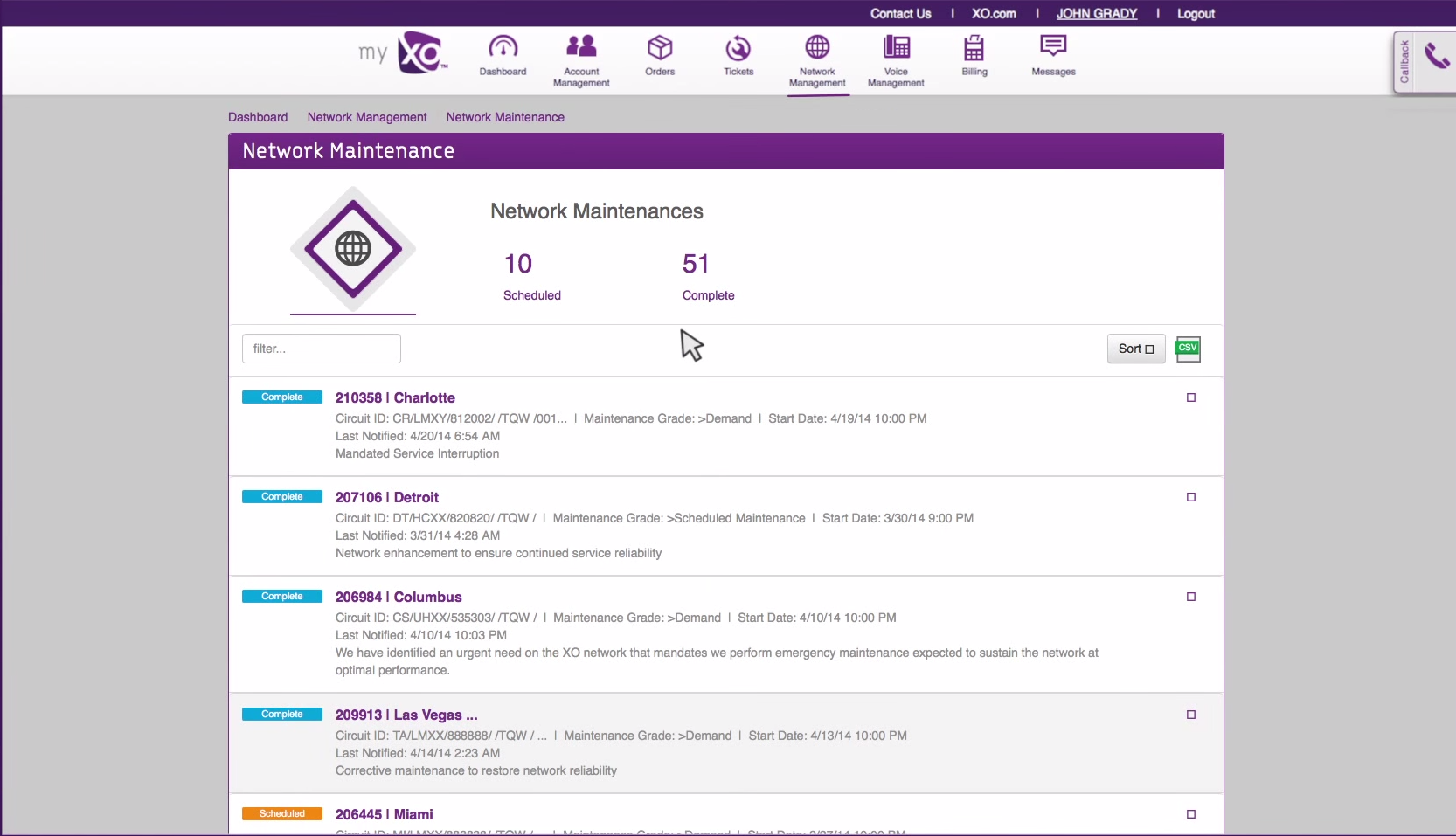The height and width of the screenshot is (836, 1456).
Task: Open maintenance 207106 Detroit
Action: [387, 497]
